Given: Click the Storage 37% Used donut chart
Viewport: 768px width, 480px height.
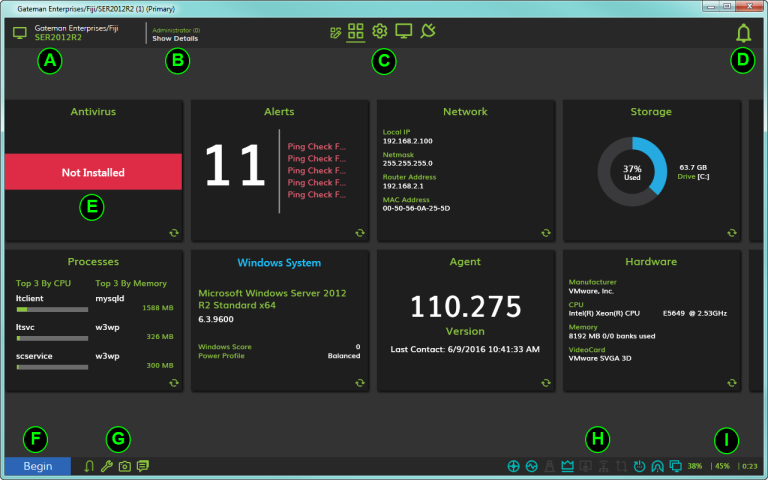Looking at the screenshot, I should 632,172.
